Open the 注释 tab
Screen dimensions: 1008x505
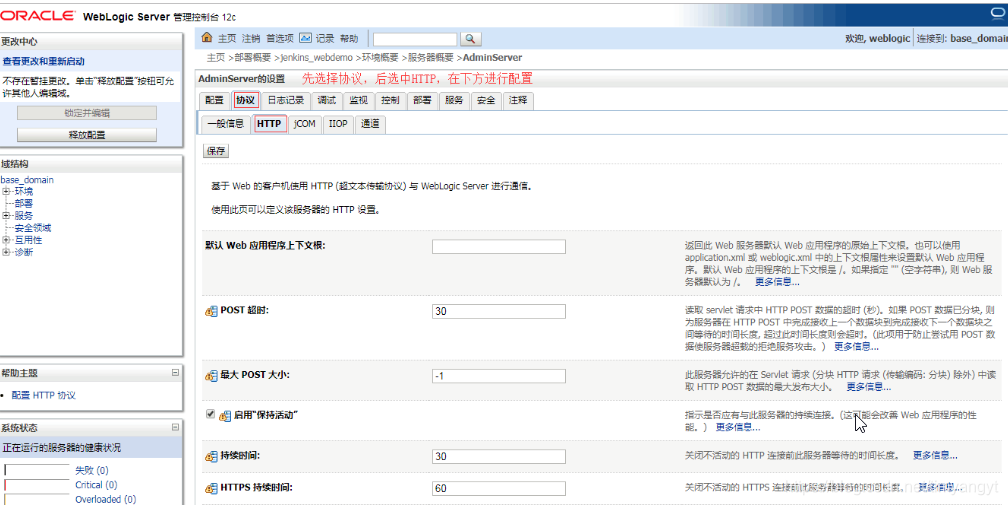coord(518,100)
